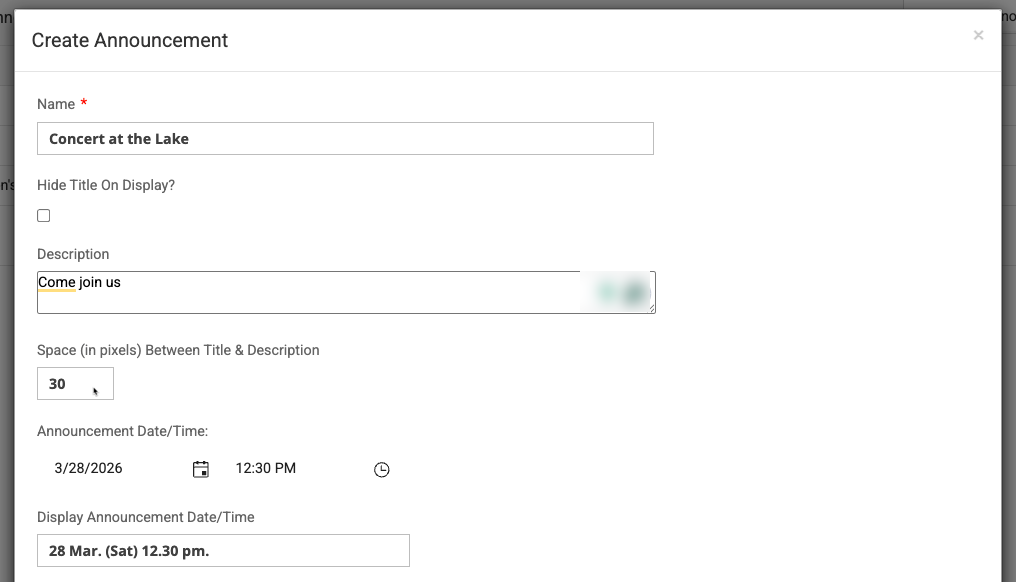Toggle the Hide Title On Display checkbox

44,216
